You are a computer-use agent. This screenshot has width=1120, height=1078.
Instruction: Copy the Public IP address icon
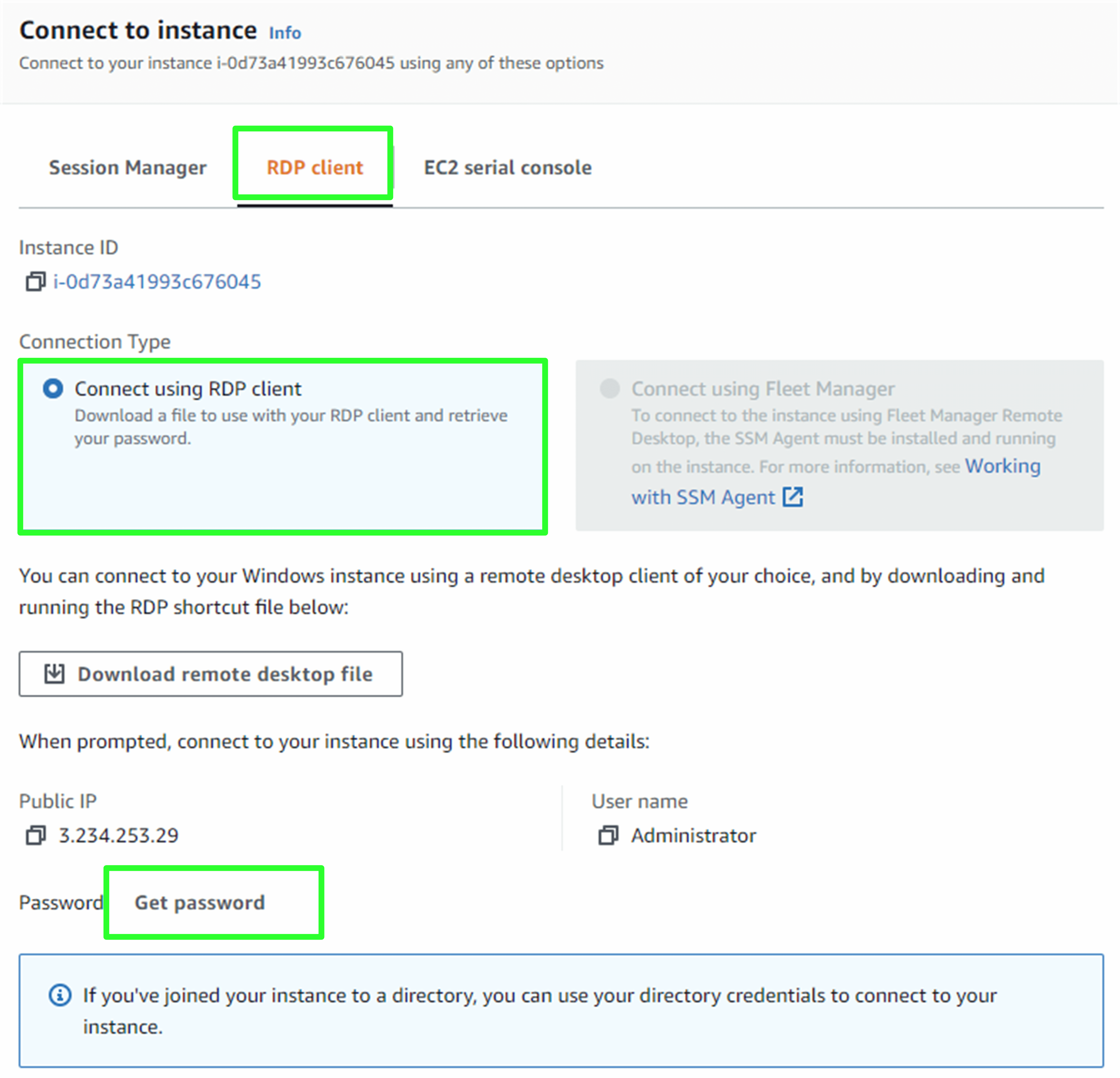click(x=35, y=835)
